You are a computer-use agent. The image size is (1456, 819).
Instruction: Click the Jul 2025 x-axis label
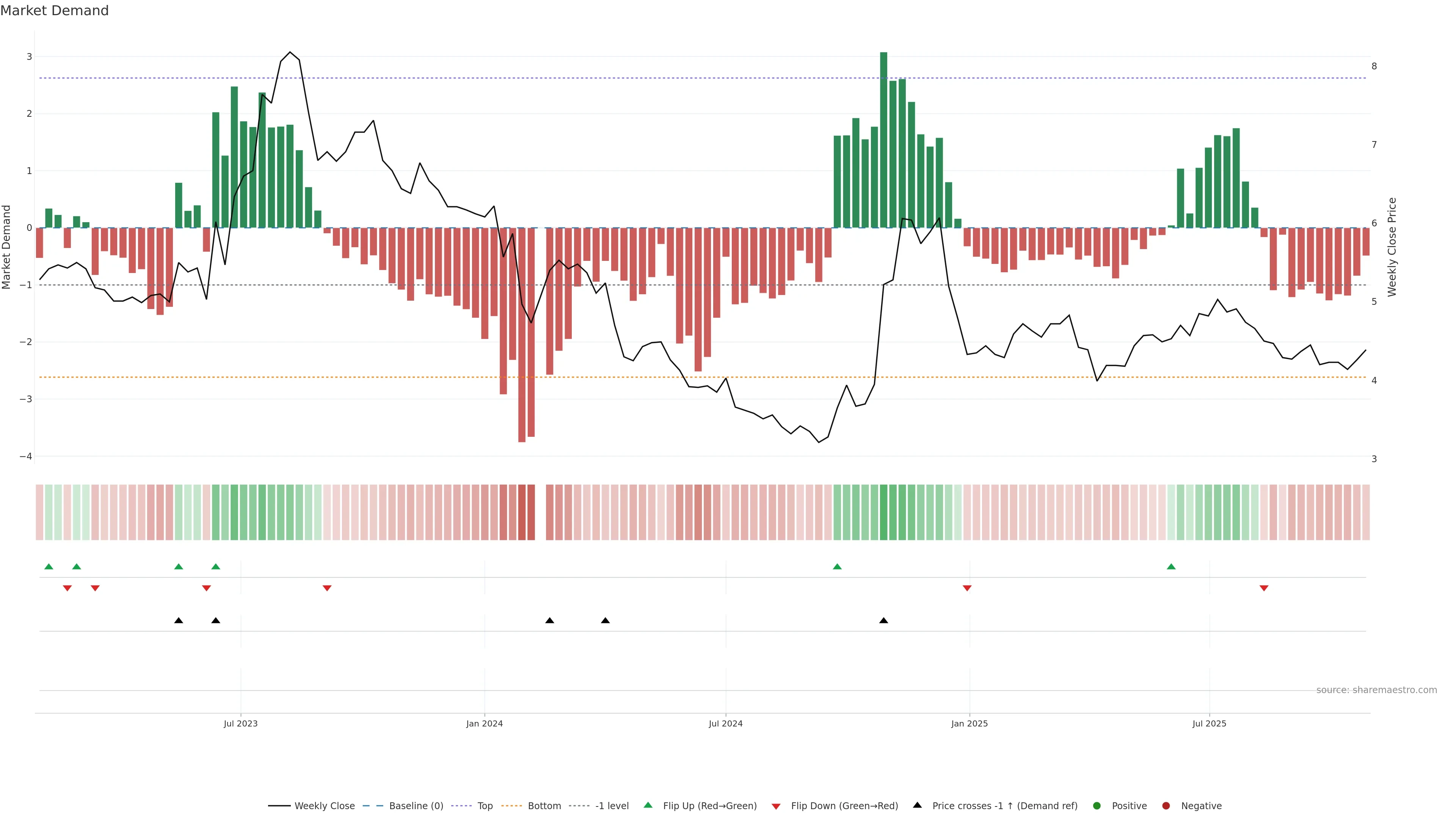point(1209,723)
